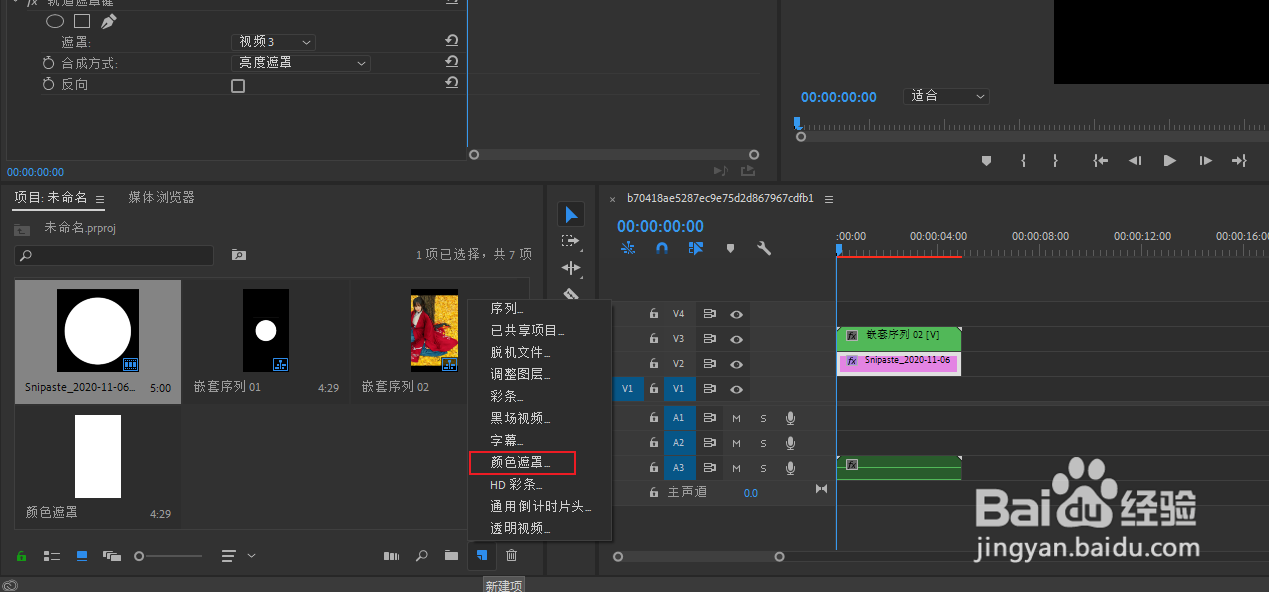Toggle project read-only lock icon
This screenshot has height=592, width=1269.
click(x=22, y=555)
